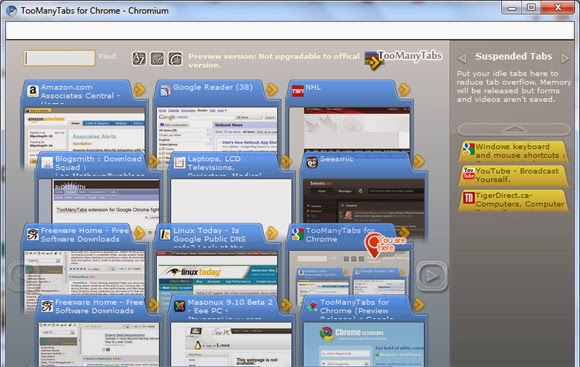Suspend the NHL tab using its orange arrow
The image size is (580, 367).
point(404,89)
